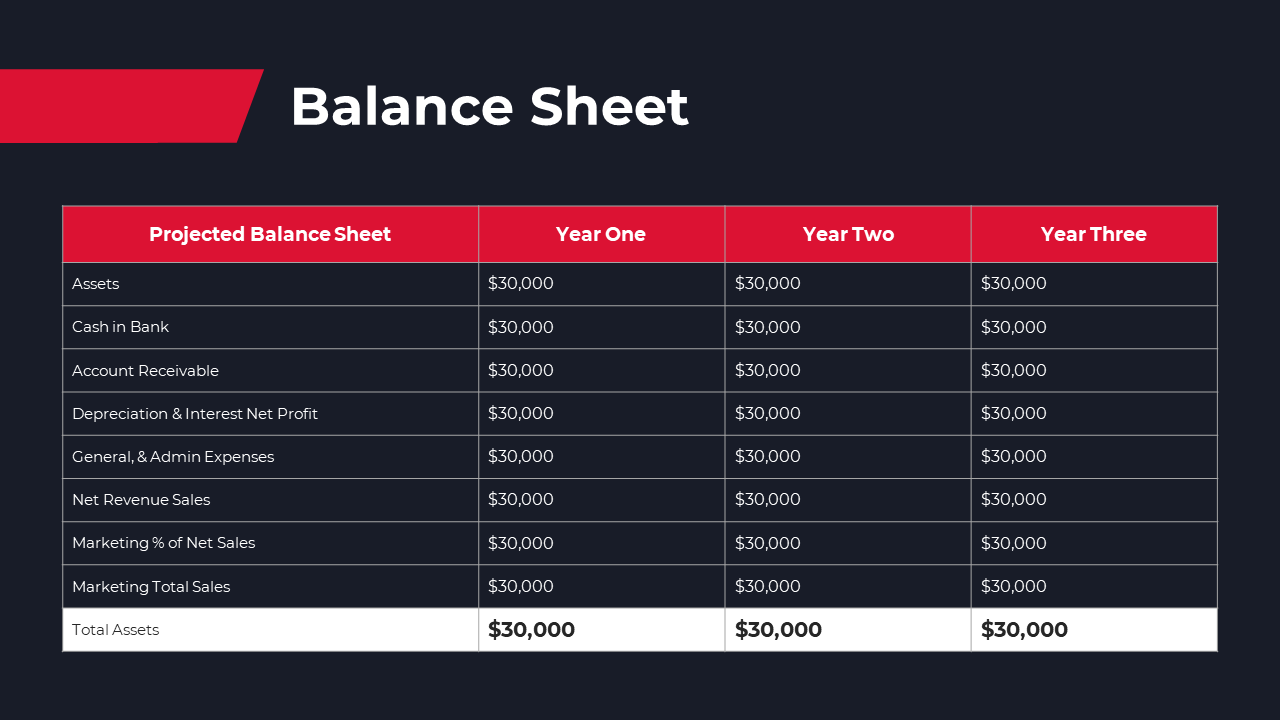This screenshot has height=720, width=1280.
Task: Click the Net Revenue Sales label
Action: 141,500
